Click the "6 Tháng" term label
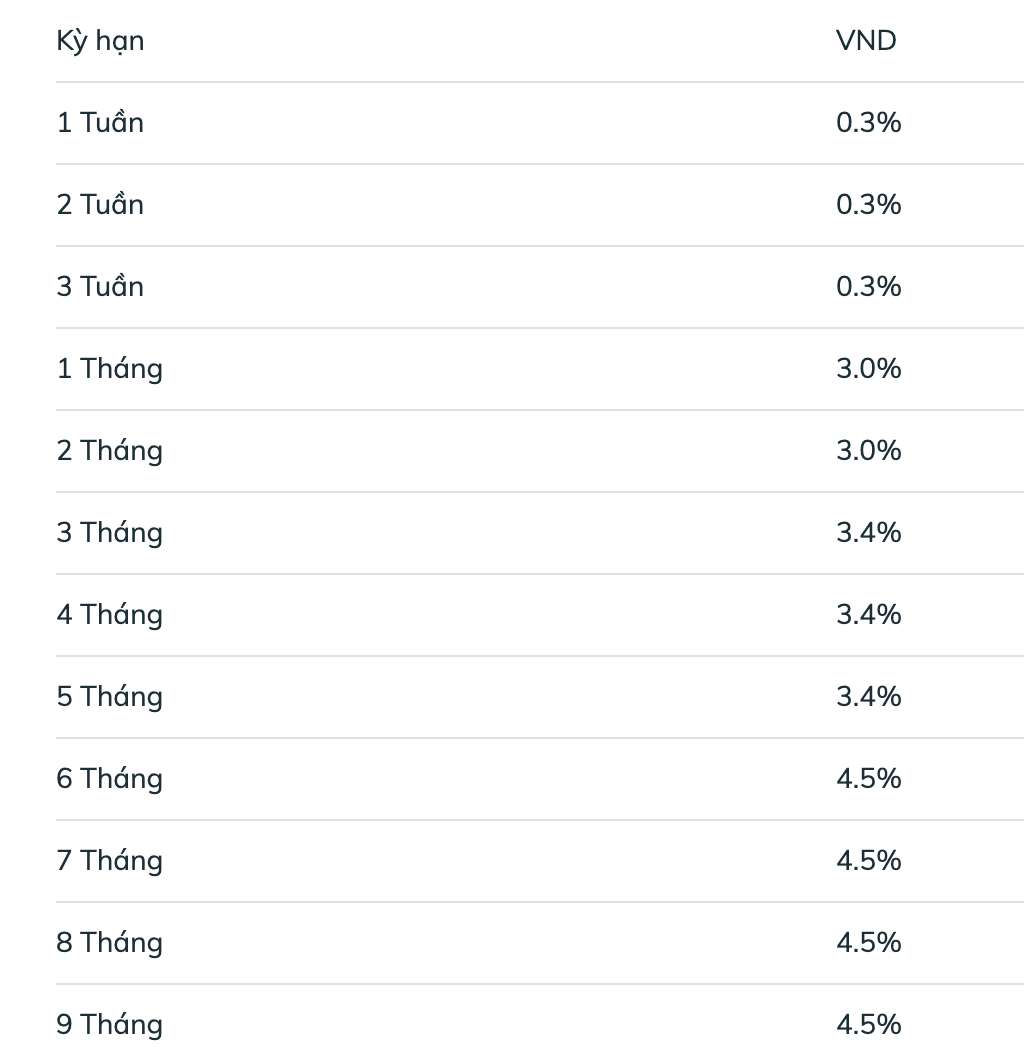This screenshot has width=1024, height=1062. point(109,779)
